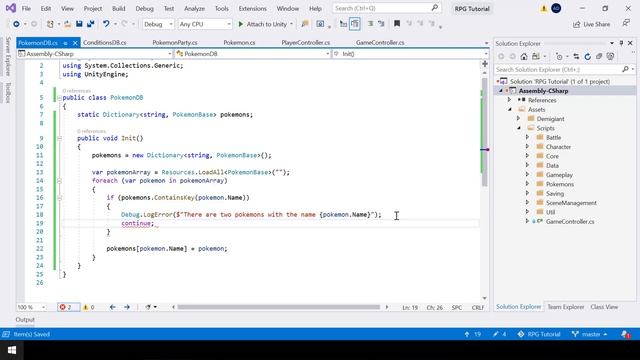Click Home icon in Solution Explorer toolbar

524,57
